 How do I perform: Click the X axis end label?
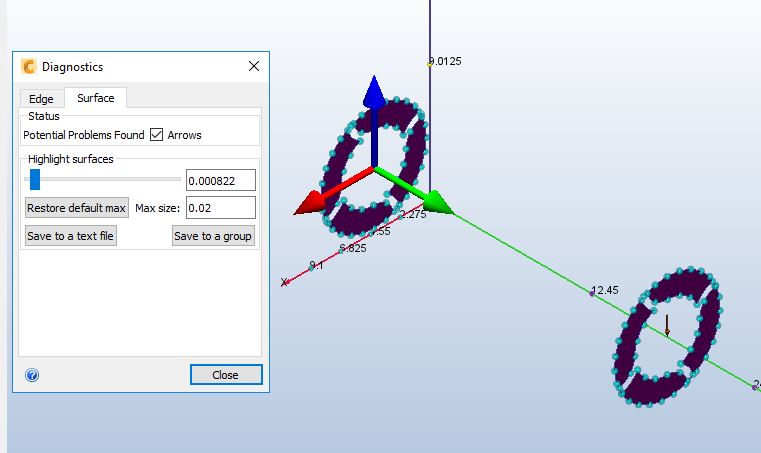click(x=284, y=282)
